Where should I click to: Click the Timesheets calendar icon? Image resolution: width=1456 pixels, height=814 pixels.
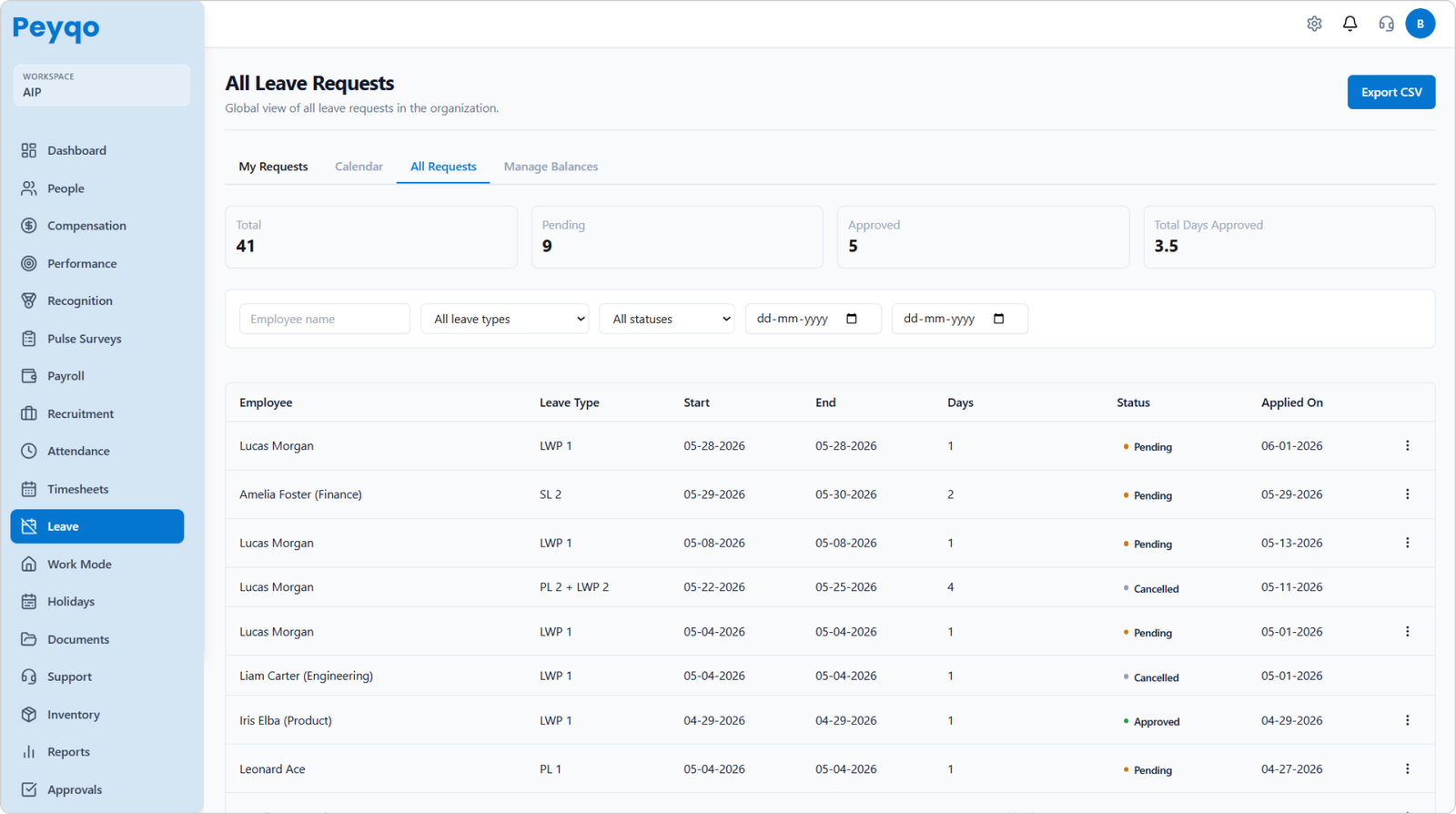(29, 489)
